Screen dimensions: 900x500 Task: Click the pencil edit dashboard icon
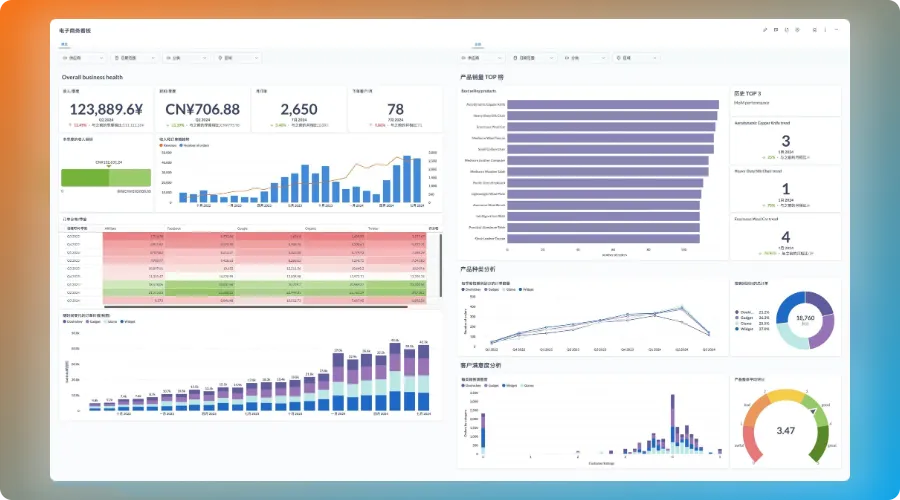(x=765, y=30)
